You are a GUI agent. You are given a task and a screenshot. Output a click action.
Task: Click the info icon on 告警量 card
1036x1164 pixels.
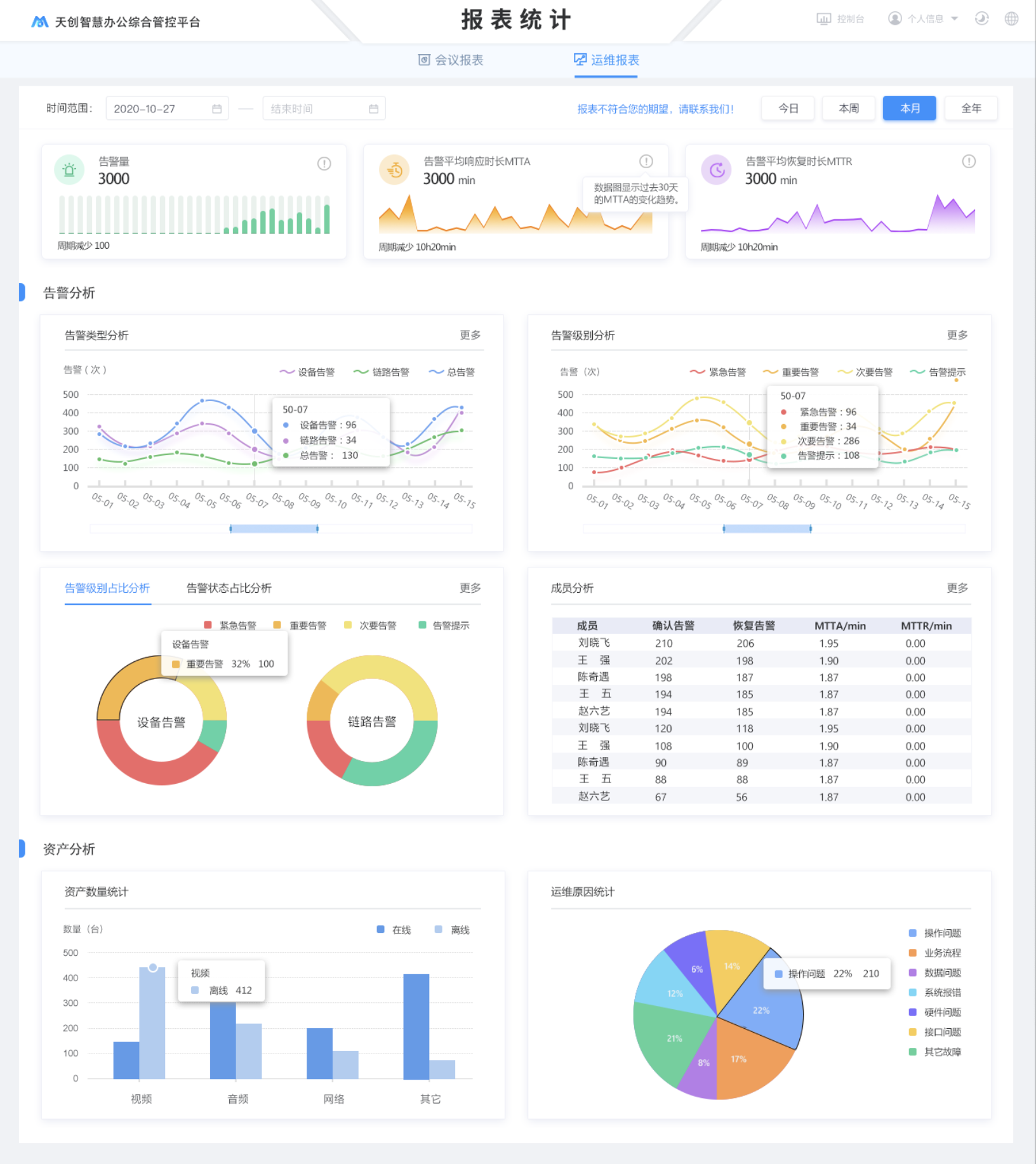[324, 164]
